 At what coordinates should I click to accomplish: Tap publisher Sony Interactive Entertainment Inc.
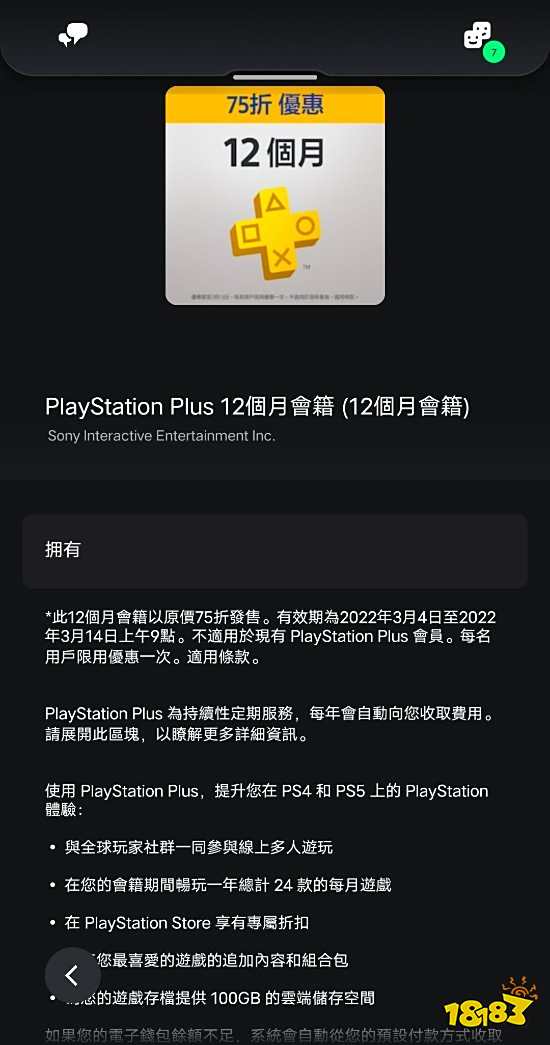pyautogui.click(x=161, y=436)
